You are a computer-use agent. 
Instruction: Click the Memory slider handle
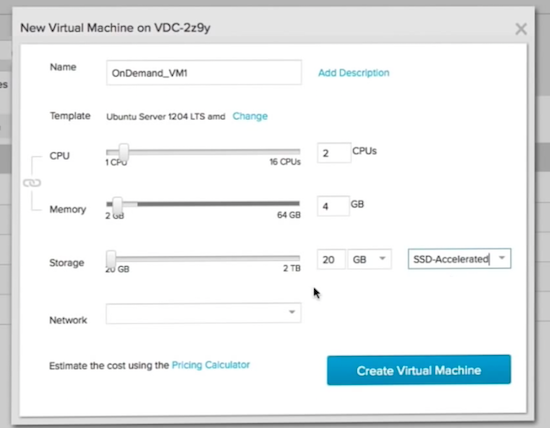point(118,205)
